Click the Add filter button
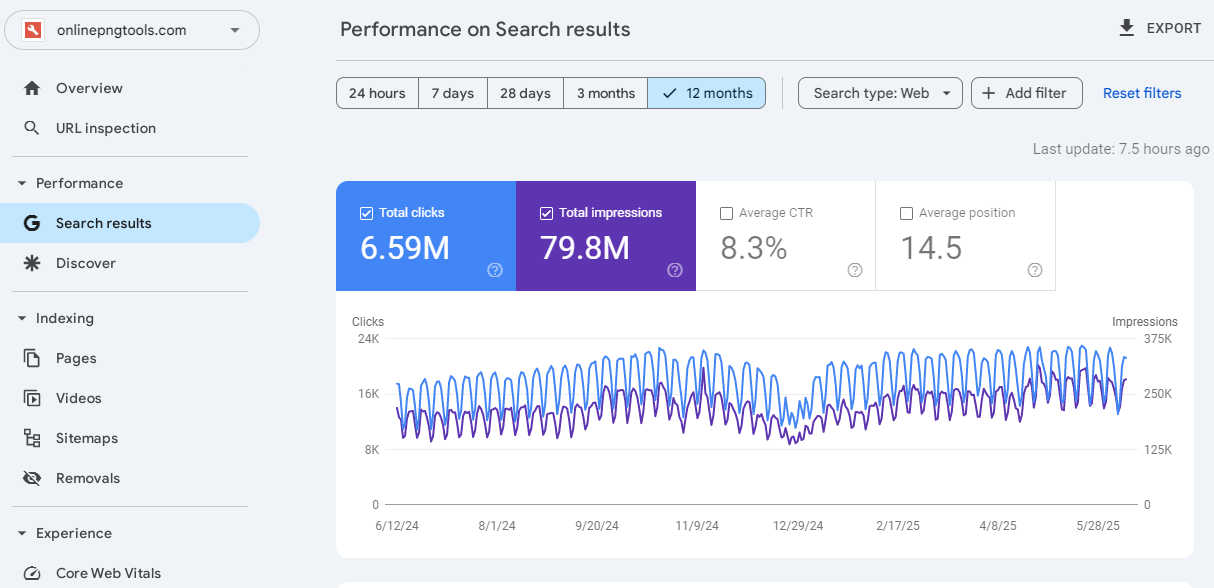Viewport: 1214px width, 588px height. click(1026, 93)
